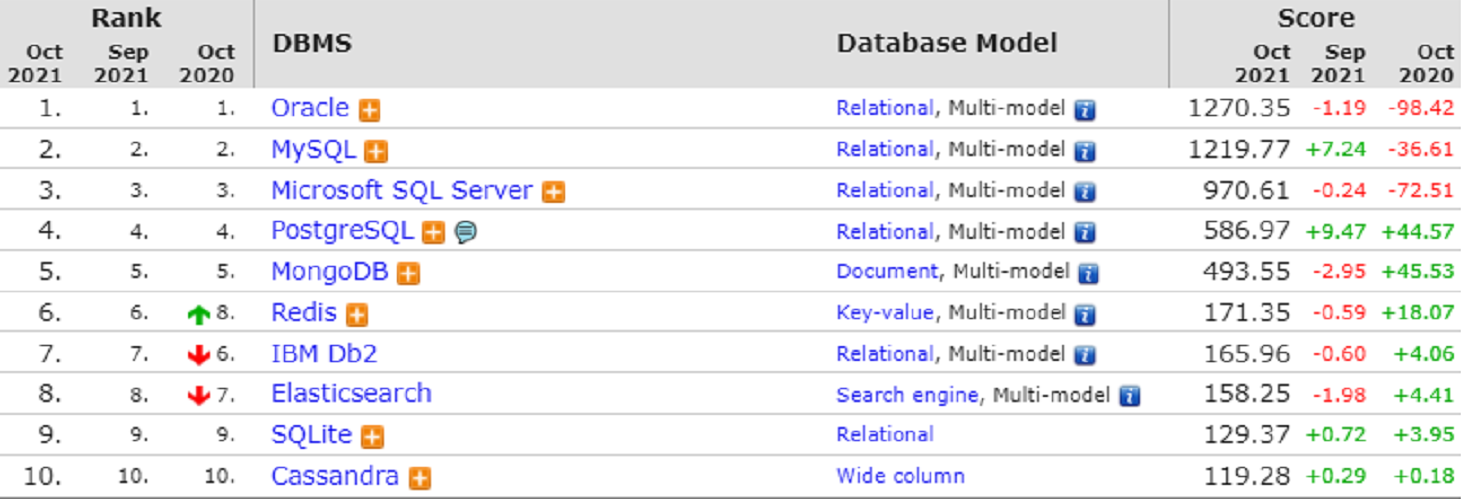
Task: Open the Elasticsearch link
Action: (x=351, y=394)
